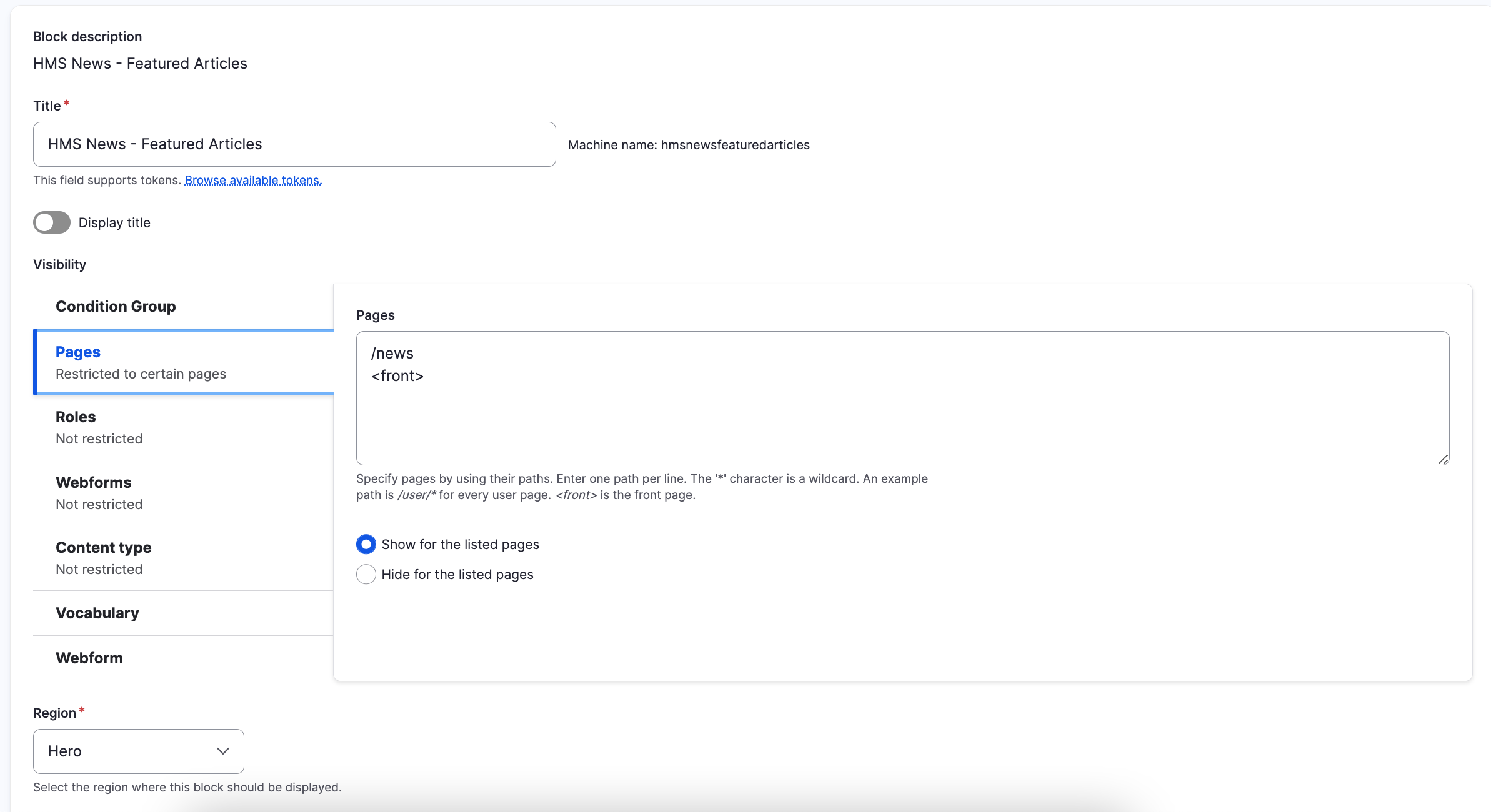This screenshot has height=812, width=1491.
Task: Click the <front> path line
Action: point(397,376)
